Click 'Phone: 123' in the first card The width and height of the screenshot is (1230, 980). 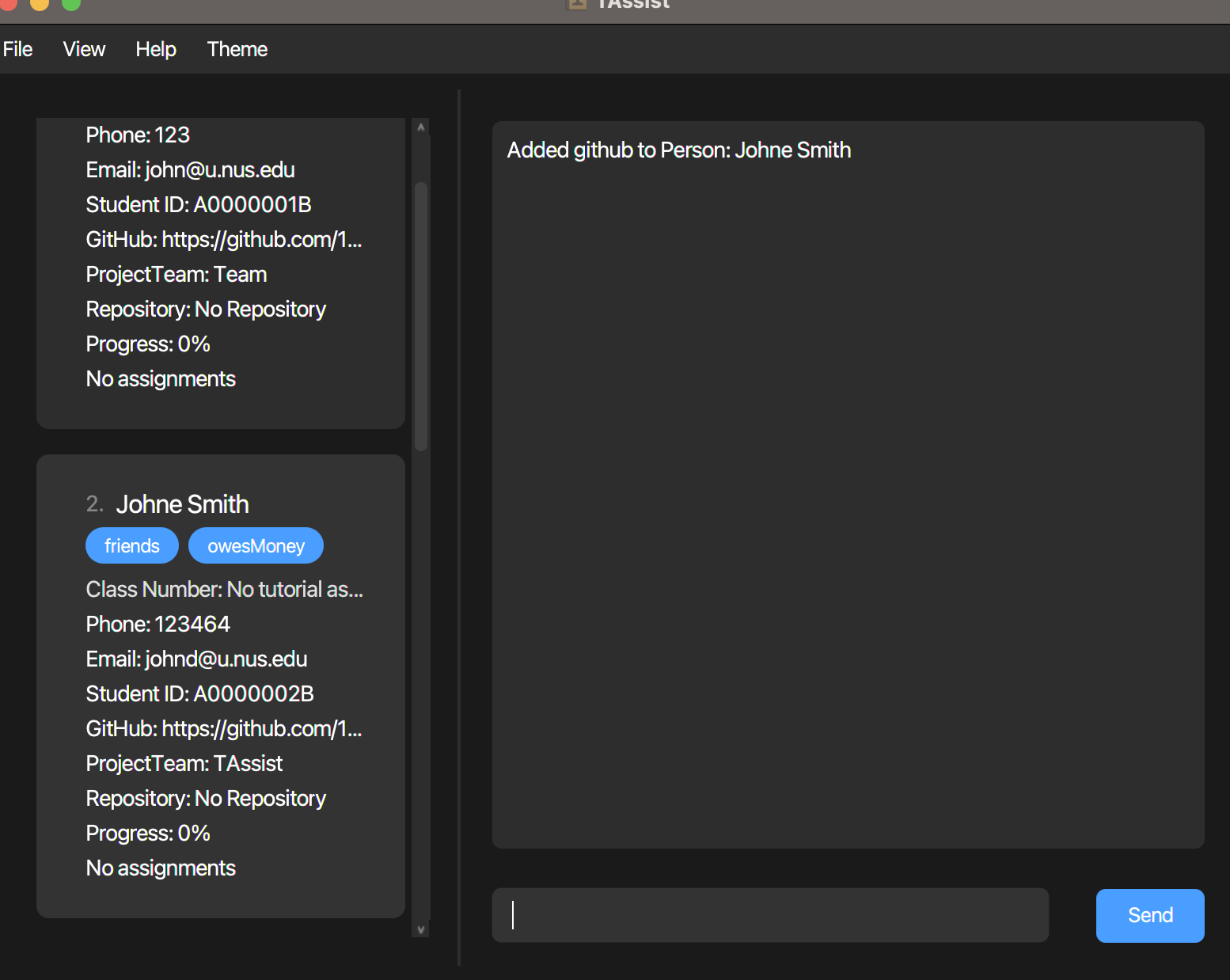(x=138, y=135)
